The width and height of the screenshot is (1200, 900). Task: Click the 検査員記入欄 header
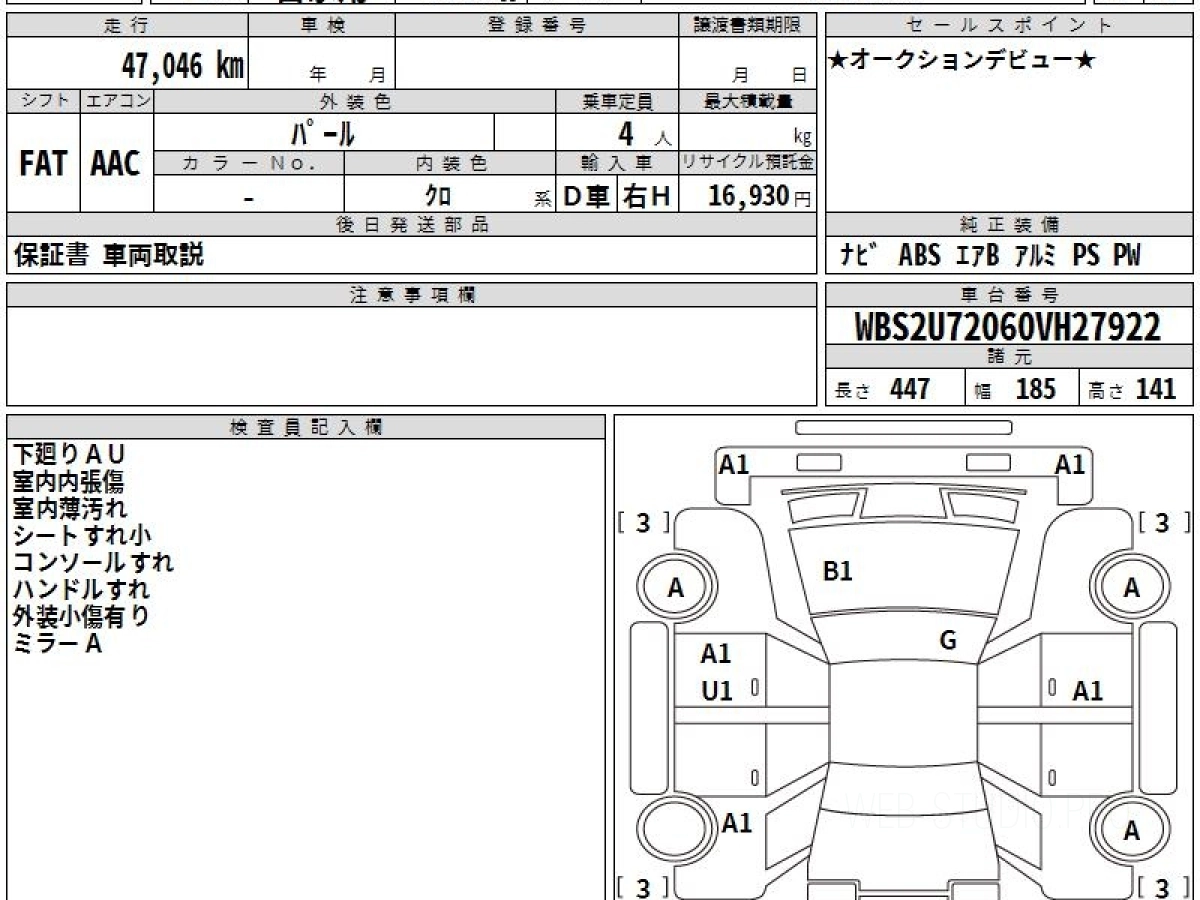click(x=306, y=426)
